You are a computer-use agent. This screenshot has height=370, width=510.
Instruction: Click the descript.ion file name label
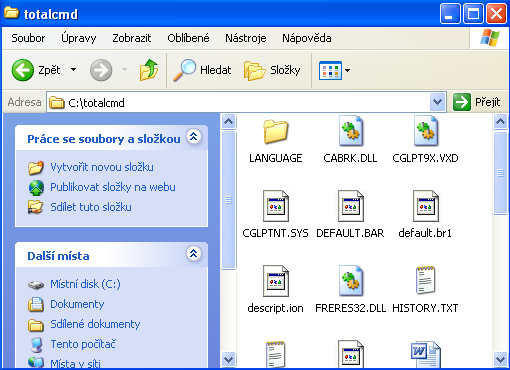[275, 308]
